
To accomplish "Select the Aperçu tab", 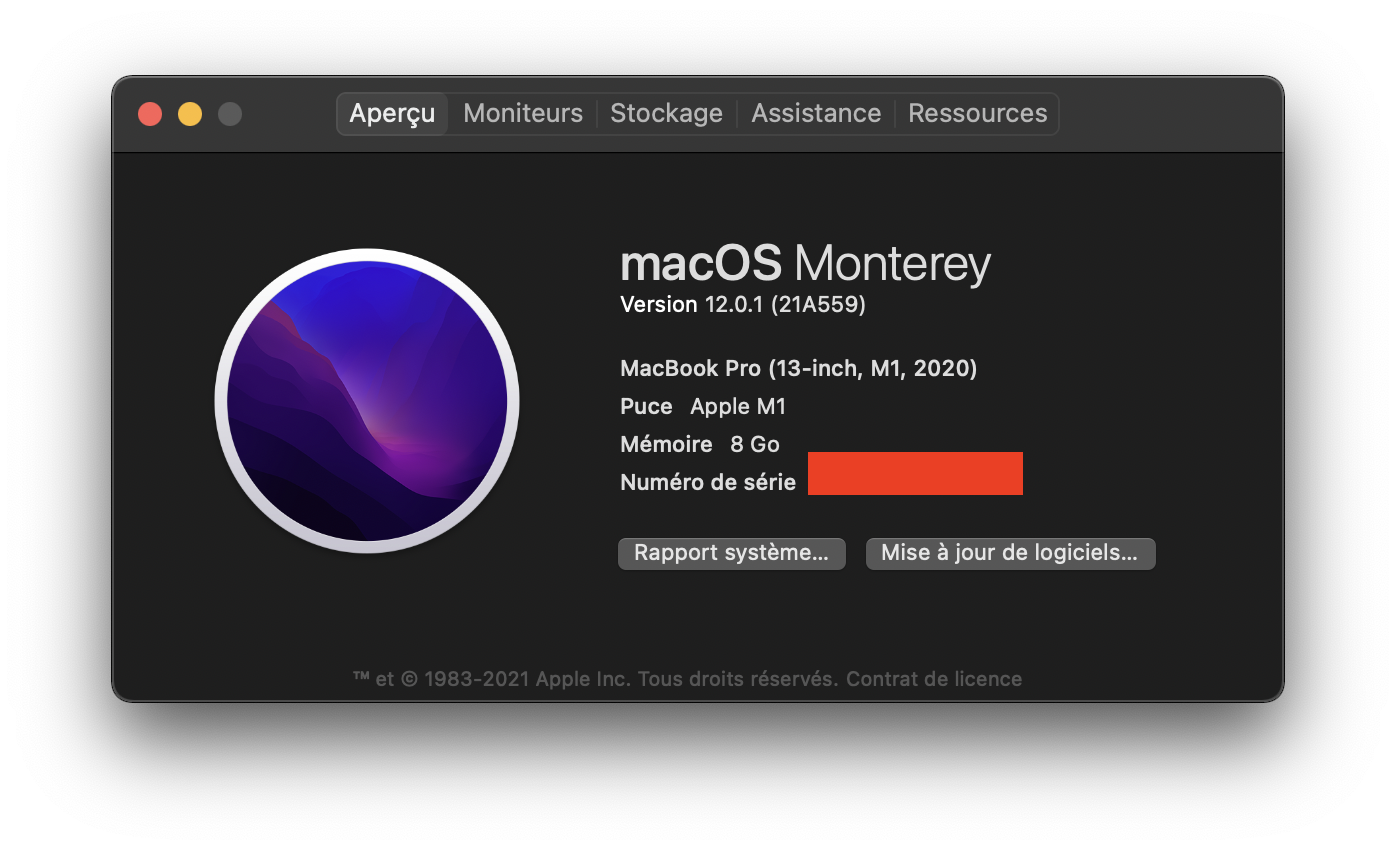I will [x=392, y=114].
